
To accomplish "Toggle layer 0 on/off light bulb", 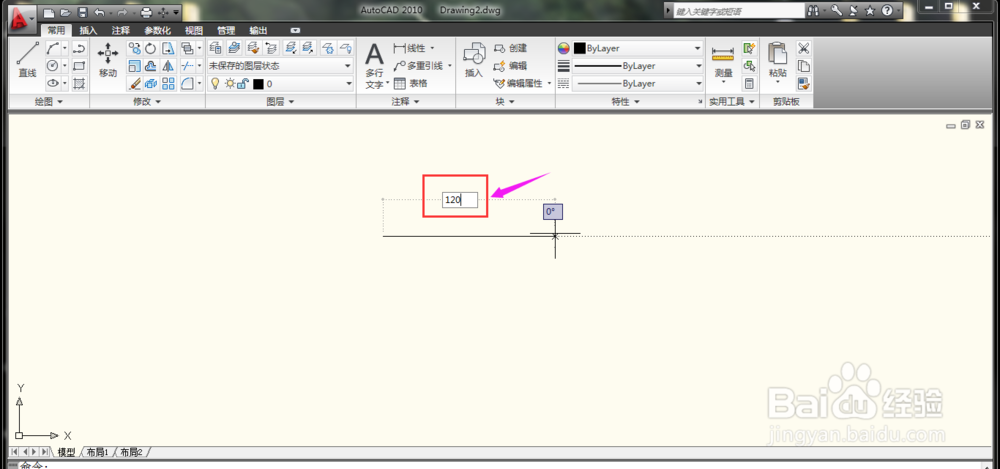I will pos(215,84).
